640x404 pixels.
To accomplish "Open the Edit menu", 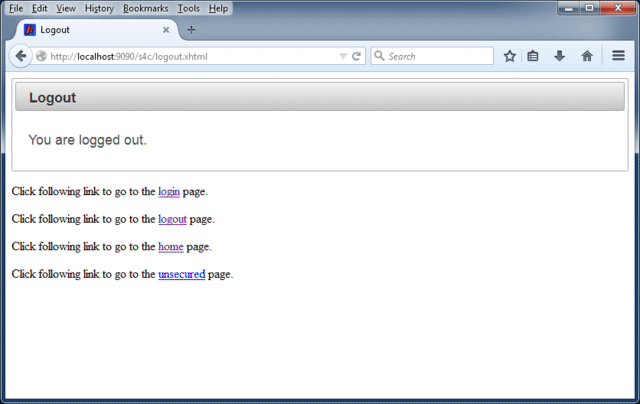I will tap(40, 8).
